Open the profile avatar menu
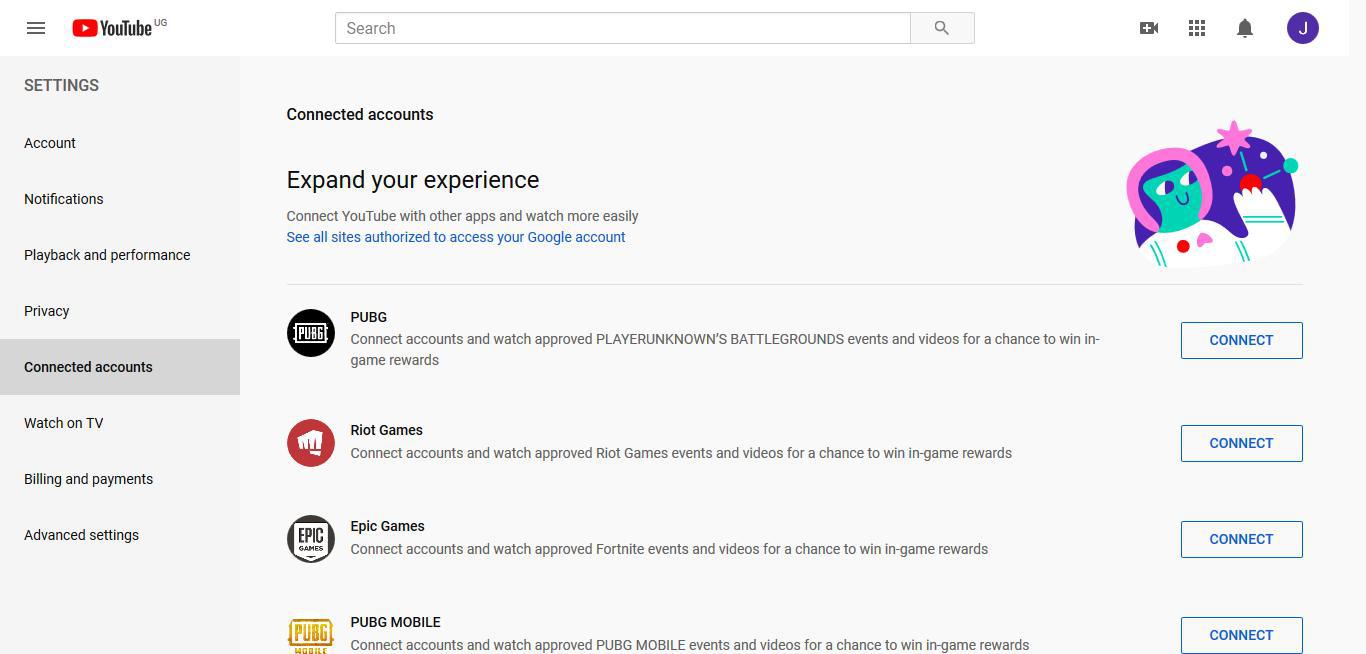Screen dimensions: 1366x654 point(1302,27)
